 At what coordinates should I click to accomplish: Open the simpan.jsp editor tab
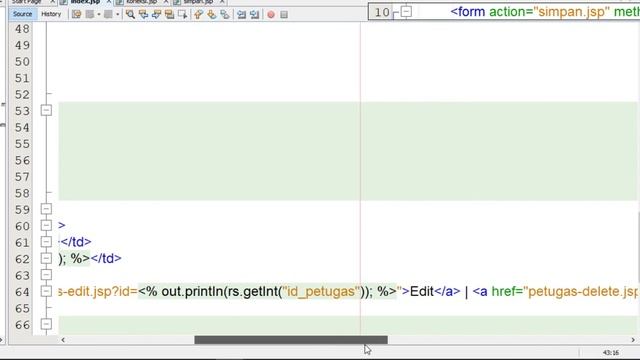(x=198, y=2)
